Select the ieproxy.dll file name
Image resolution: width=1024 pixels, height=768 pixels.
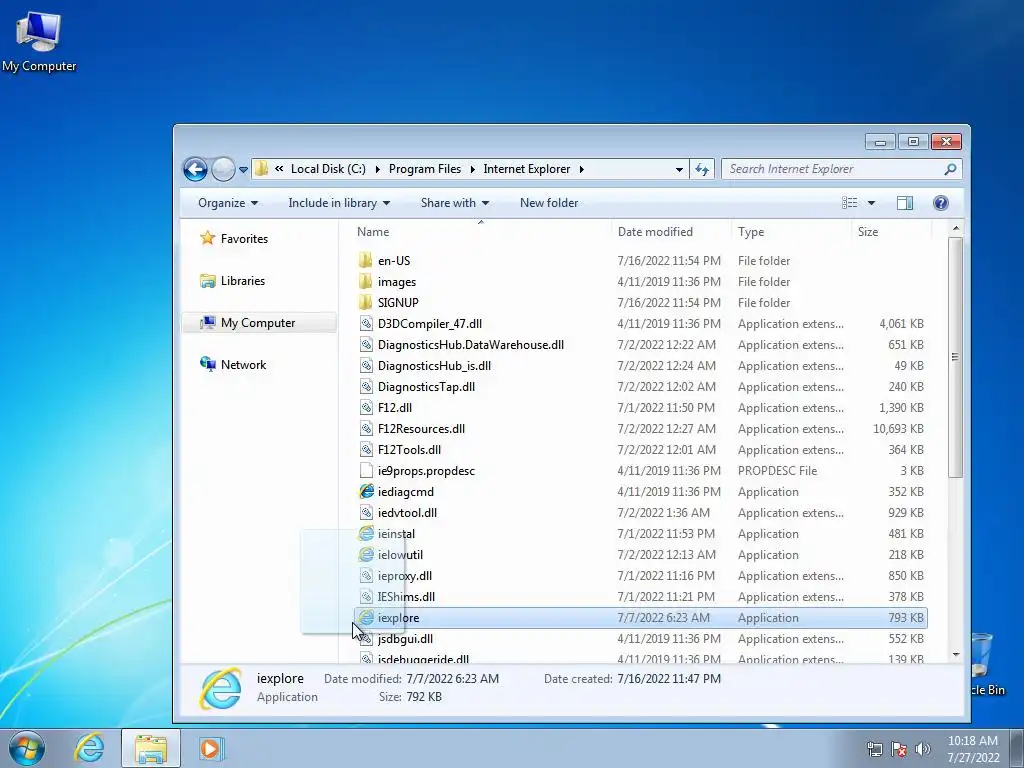404,576
